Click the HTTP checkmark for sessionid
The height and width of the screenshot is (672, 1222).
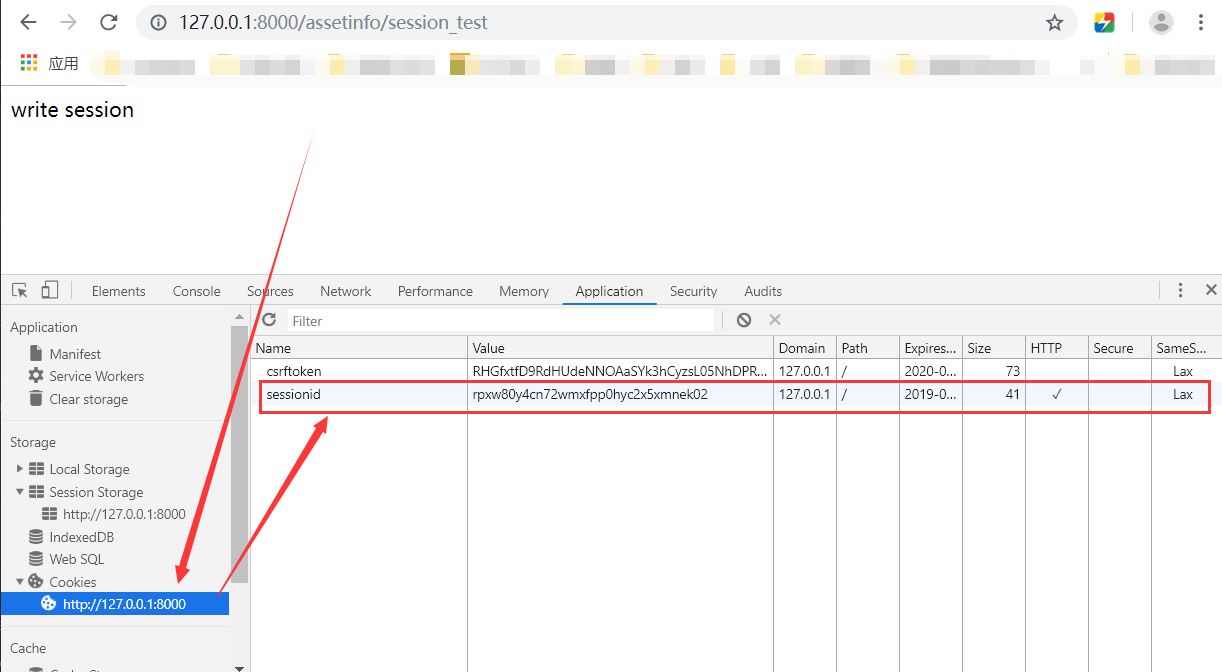(x=1056, y=394)
